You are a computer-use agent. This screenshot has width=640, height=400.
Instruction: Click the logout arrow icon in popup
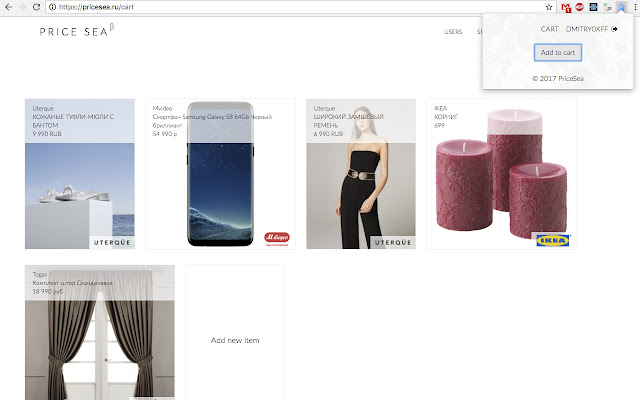614,29
